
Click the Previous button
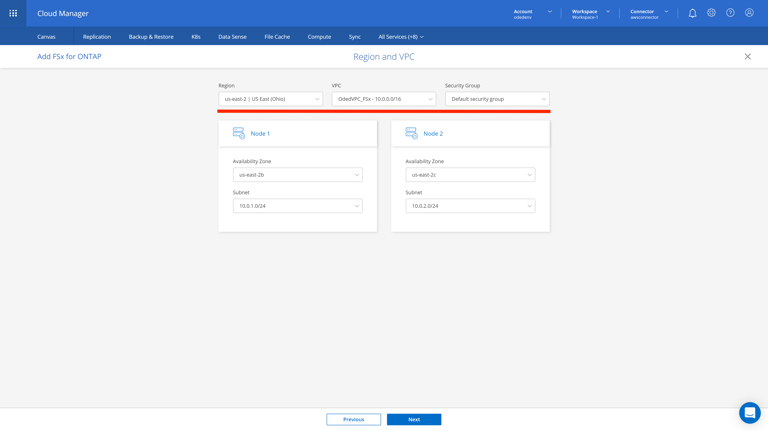[353, 419]
